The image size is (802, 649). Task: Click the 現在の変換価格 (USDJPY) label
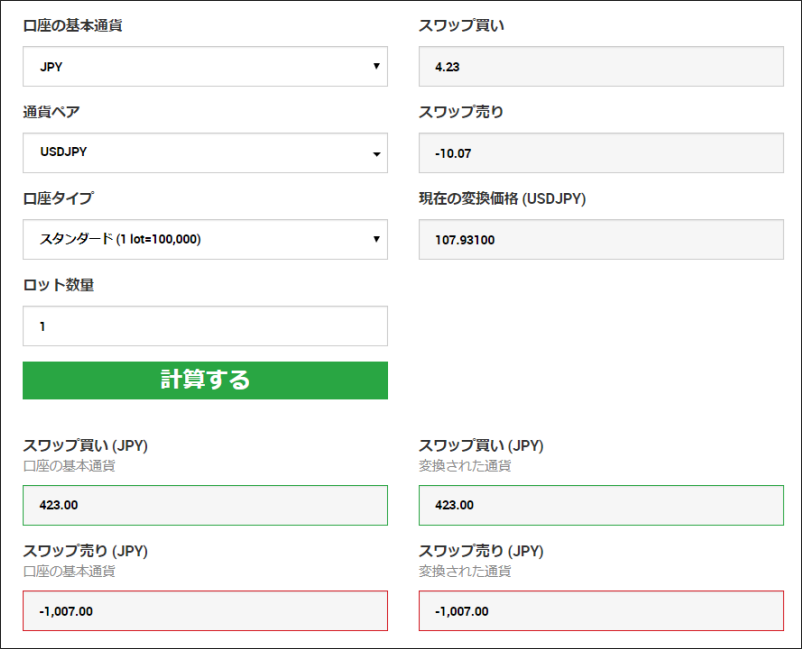pyautogui.click(x=502, y=198)
